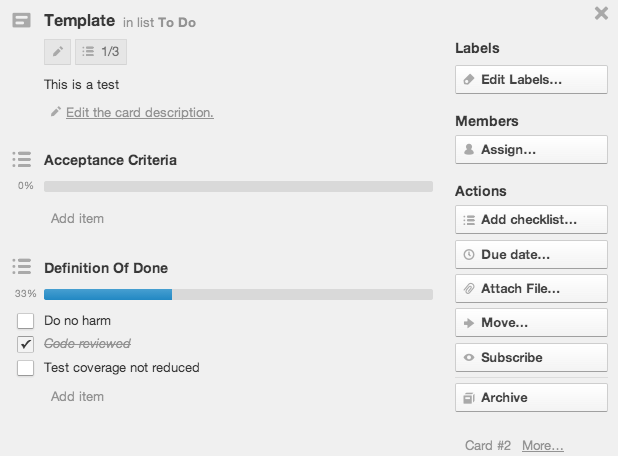Click the 1/3 checklist badge
Image resolution: width=618 pixels, height=456 pixels.
pyautogui.click(x=101, y=52)
